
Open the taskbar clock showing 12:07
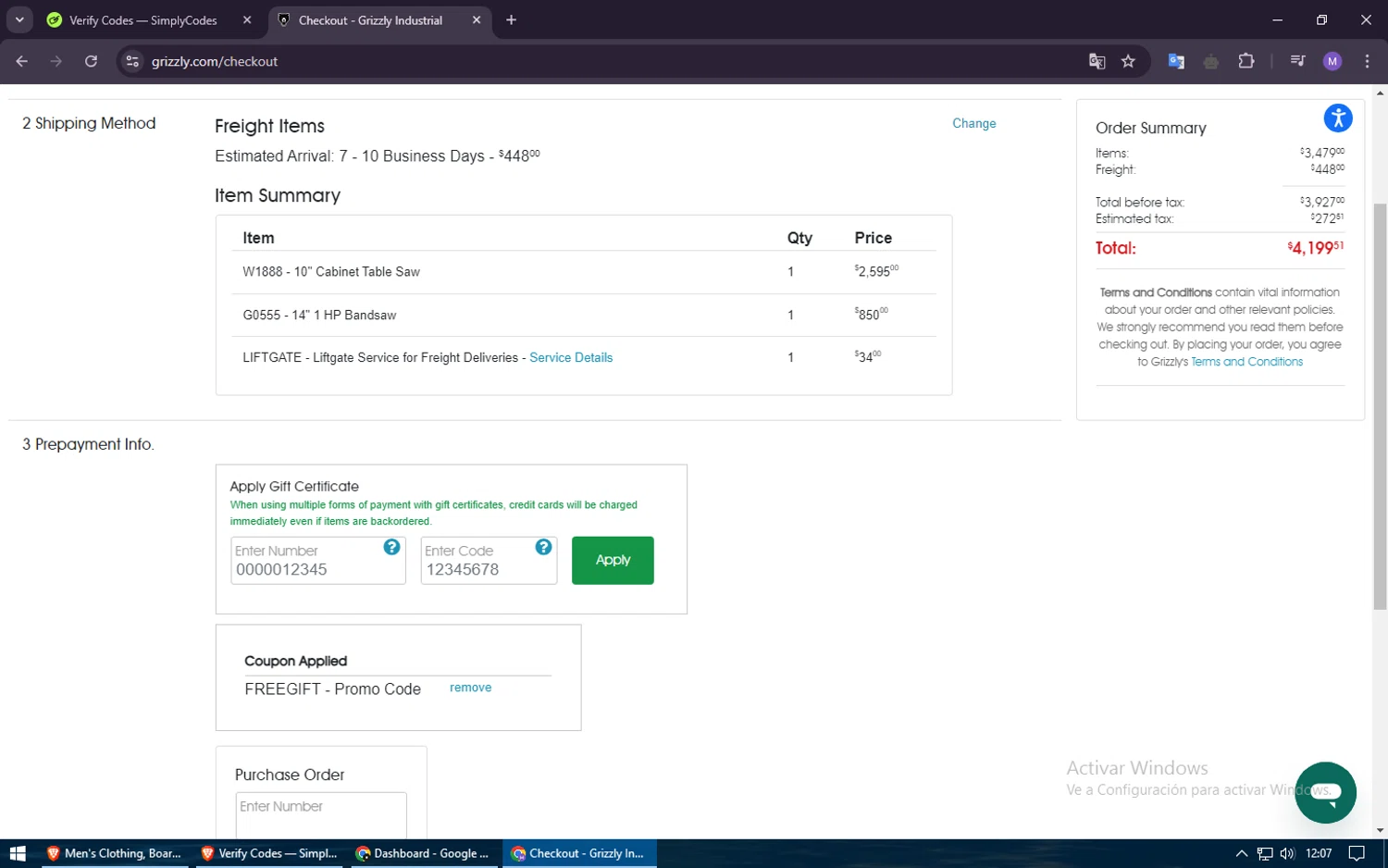1319,853
